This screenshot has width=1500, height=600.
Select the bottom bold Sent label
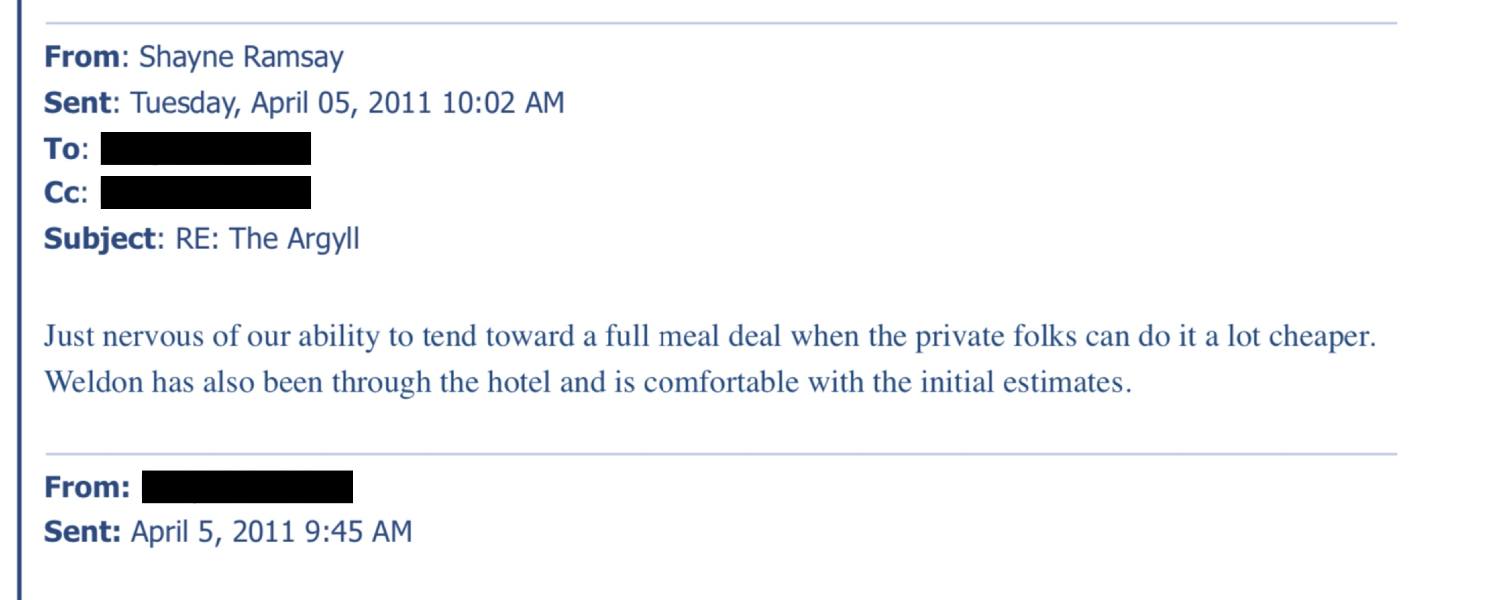click(x=82, y=532)
